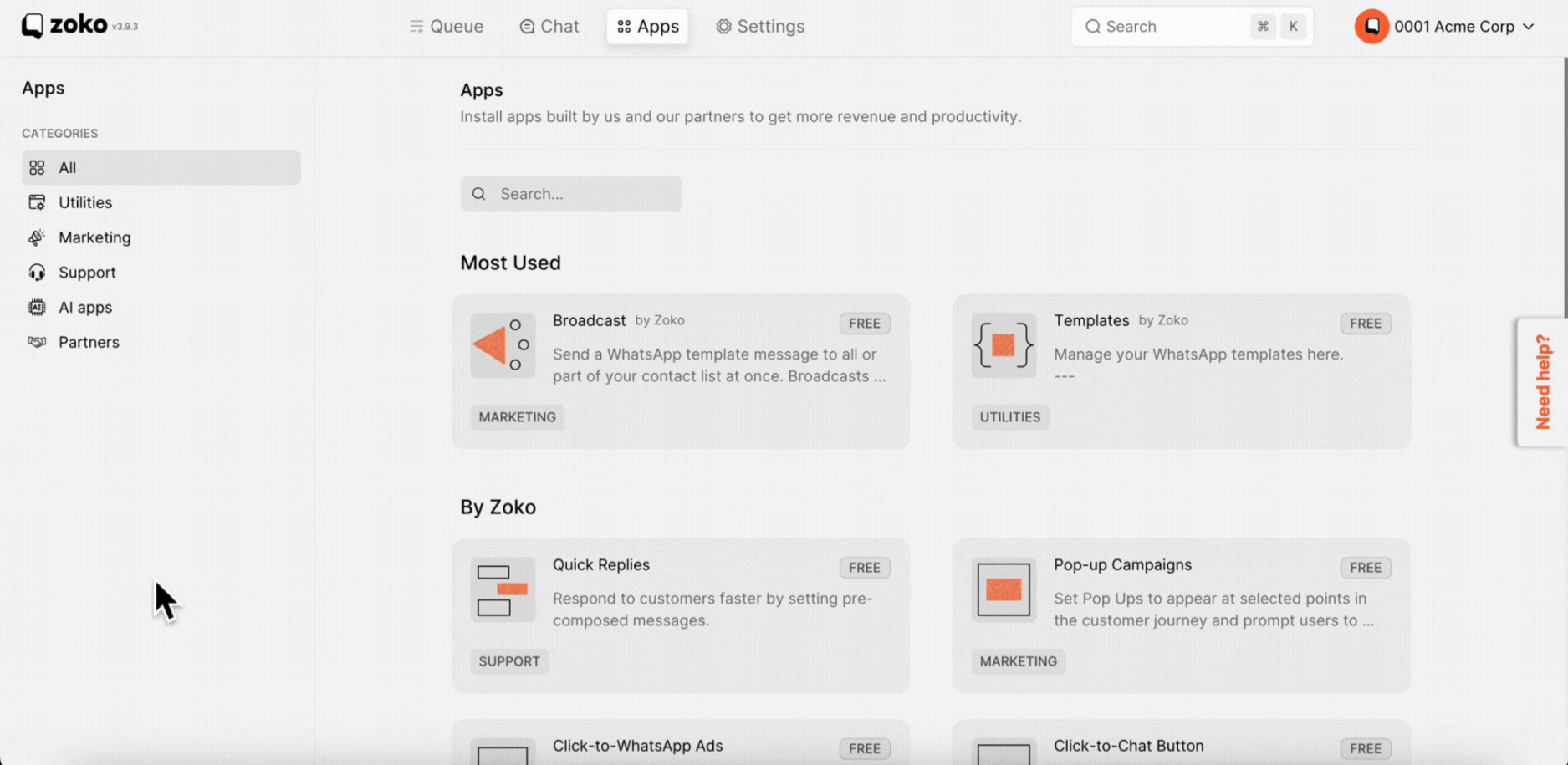Click the Marketing megaphone icon
1568x765 pixels.
click(37, 237)
